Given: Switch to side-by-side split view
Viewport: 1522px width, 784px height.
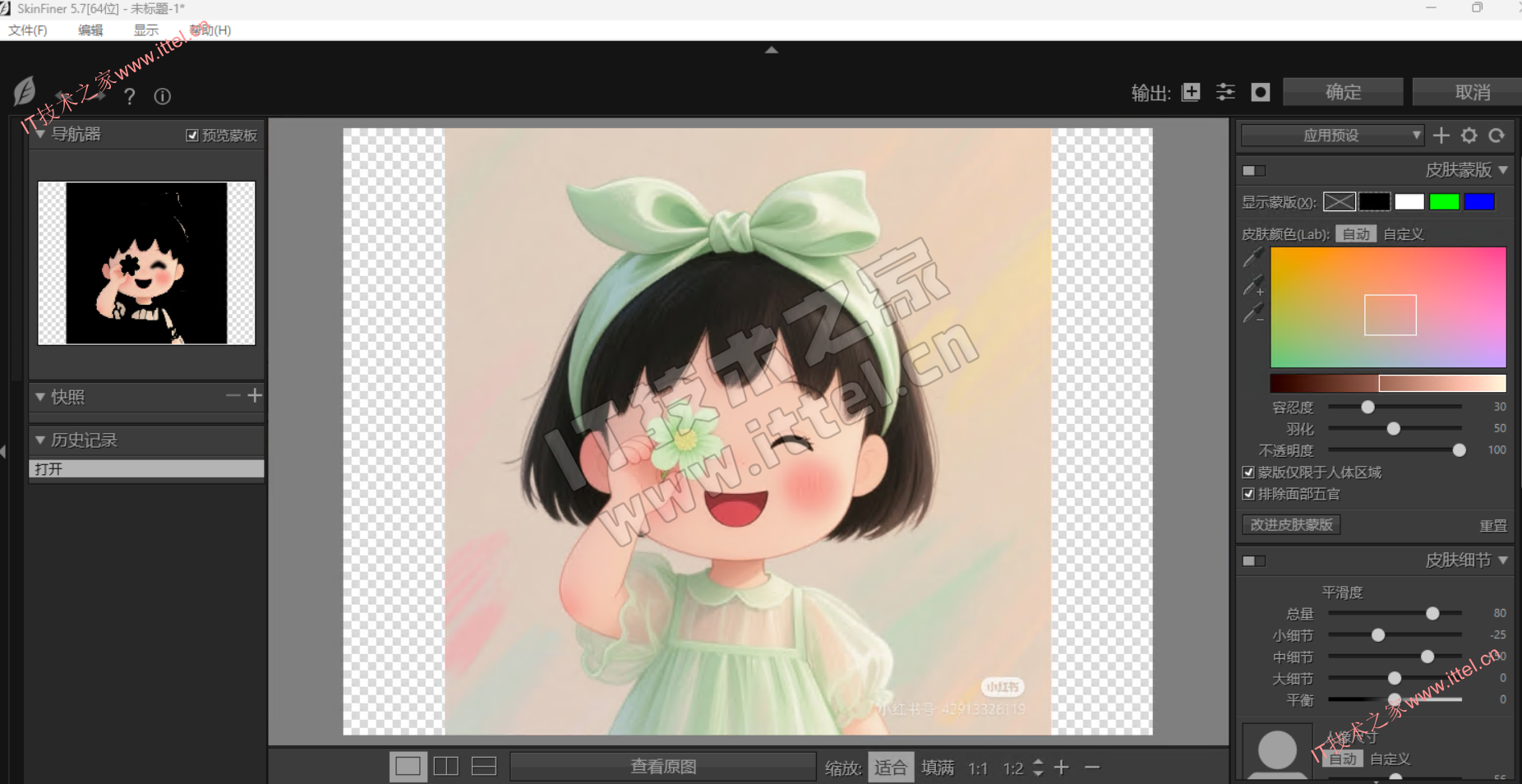Looking at the screenshot, I should point(445,767).
